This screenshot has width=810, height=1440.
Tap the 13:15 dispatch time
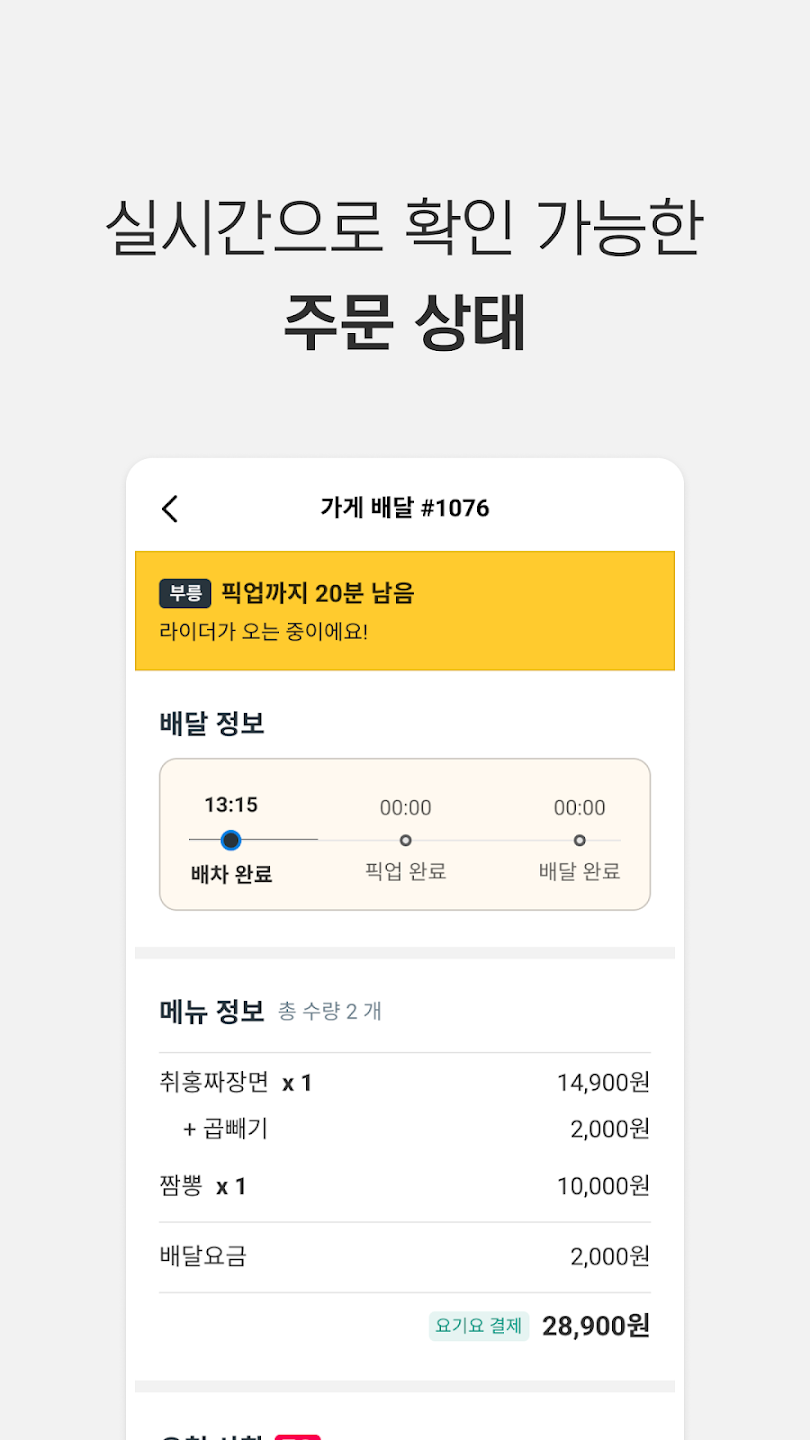[231, 805]
